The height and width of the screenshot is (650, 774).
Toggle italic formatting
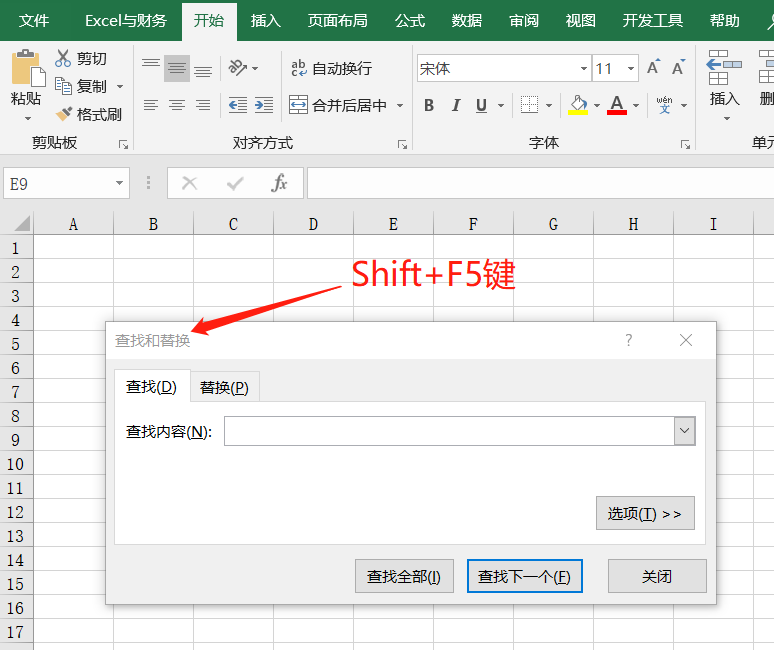coord(456,105)
